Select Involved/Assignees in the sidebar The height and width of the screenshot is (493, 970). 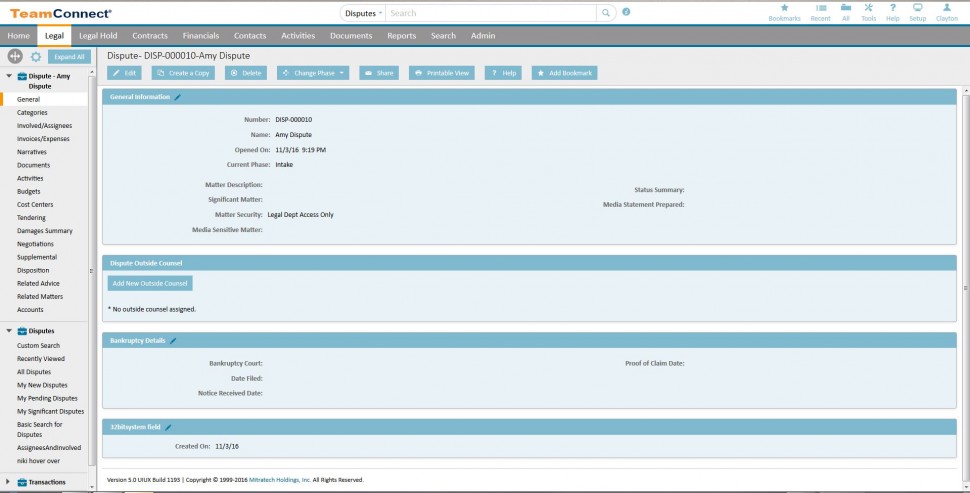(45, 126)
